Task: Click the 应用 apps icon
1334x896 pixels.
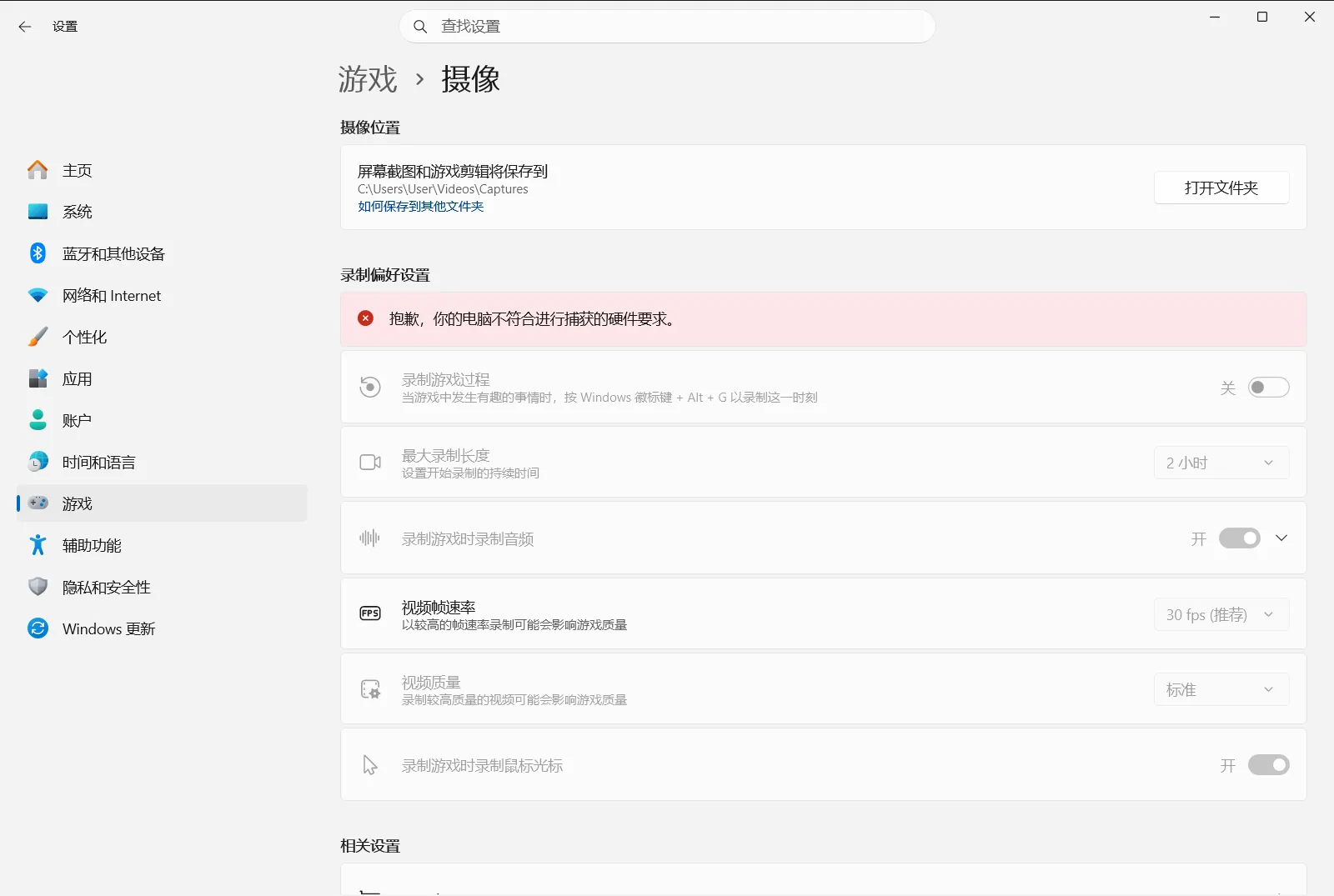Action: pos(38,378)
